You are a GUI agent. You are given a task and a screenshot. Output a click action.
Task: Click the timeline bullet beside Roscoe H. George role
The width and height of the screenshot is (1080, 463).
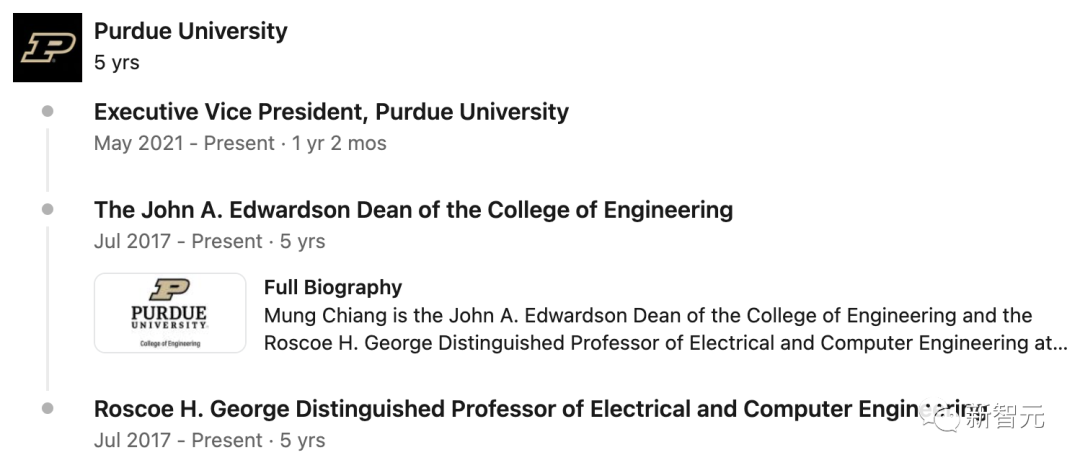pyautogui.click(x=47, y=408)
